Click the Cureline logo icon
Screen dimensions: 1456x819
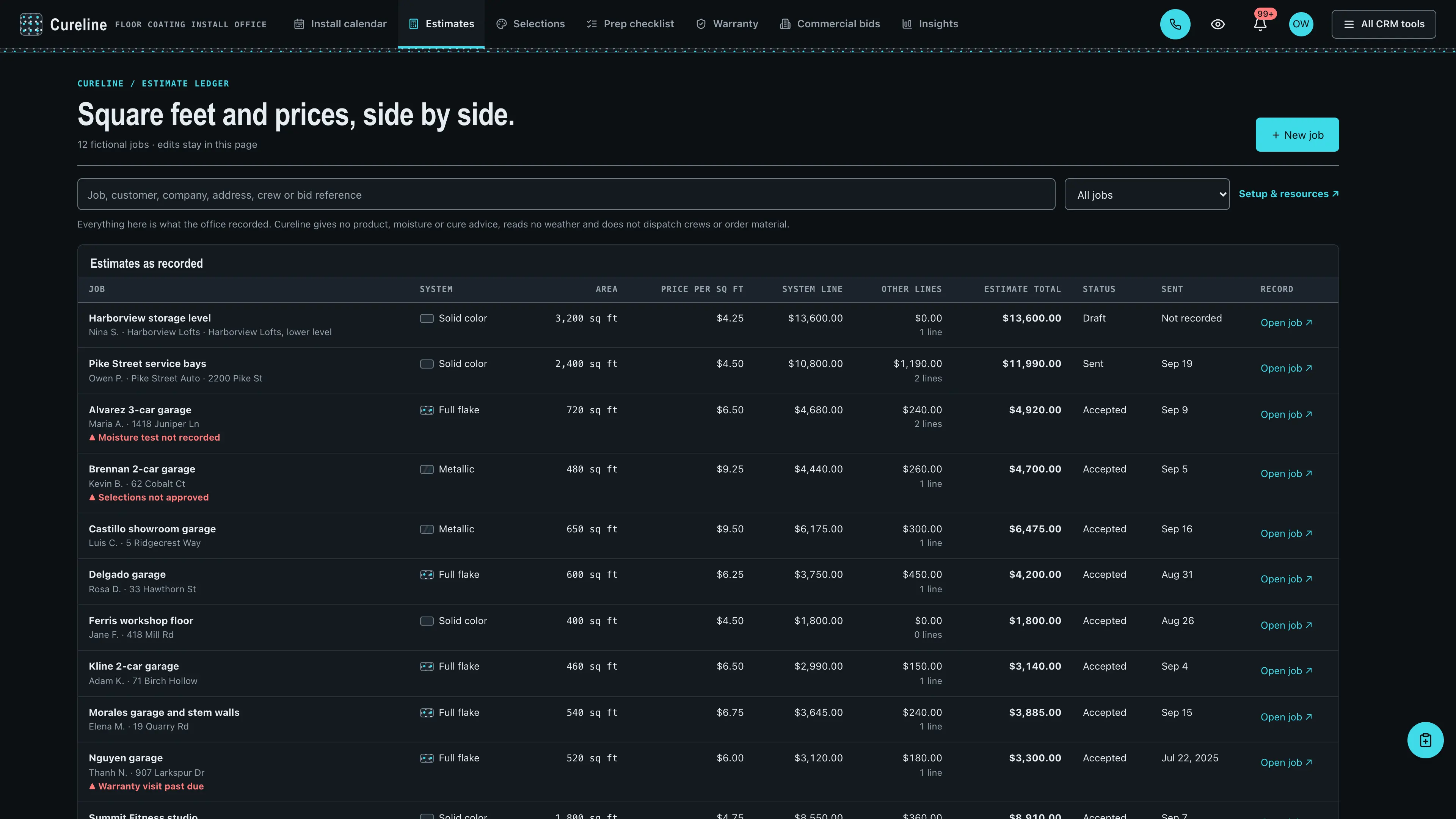pyautogui.click(x=30, y=24)
